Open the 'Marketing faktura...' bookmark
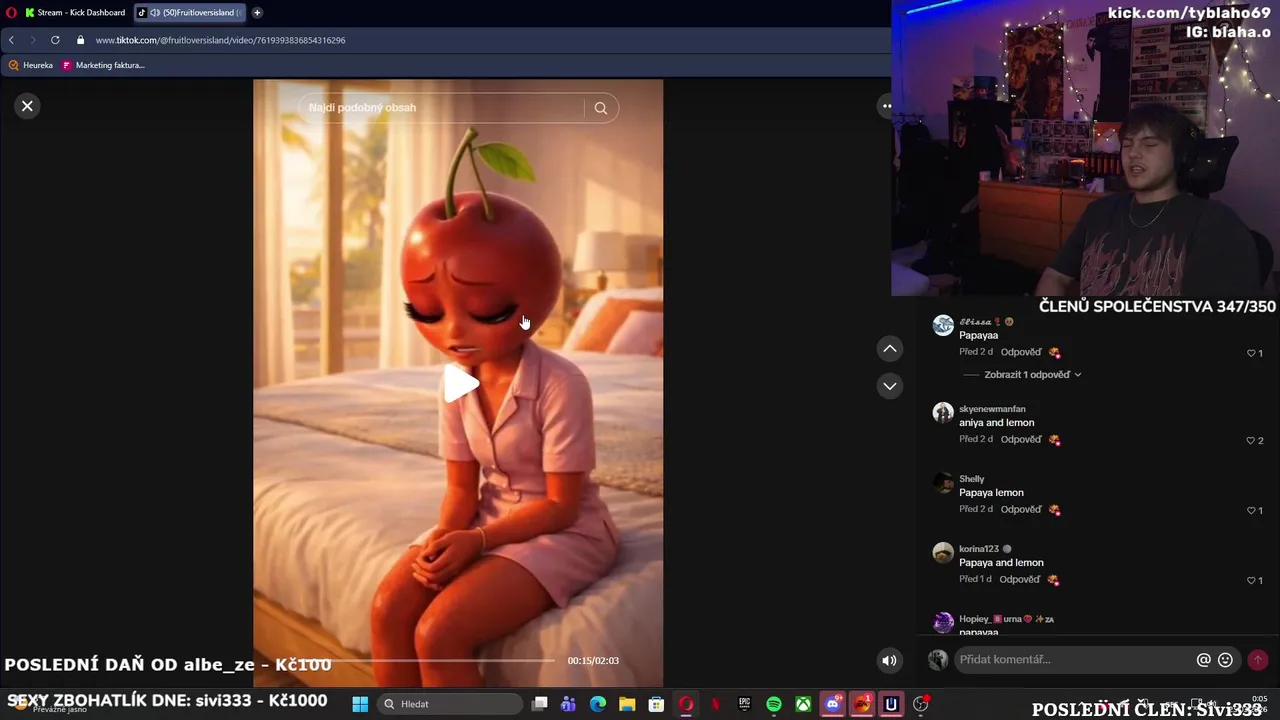The height and width of the screenshot is (720, 1280). [103, 65]
